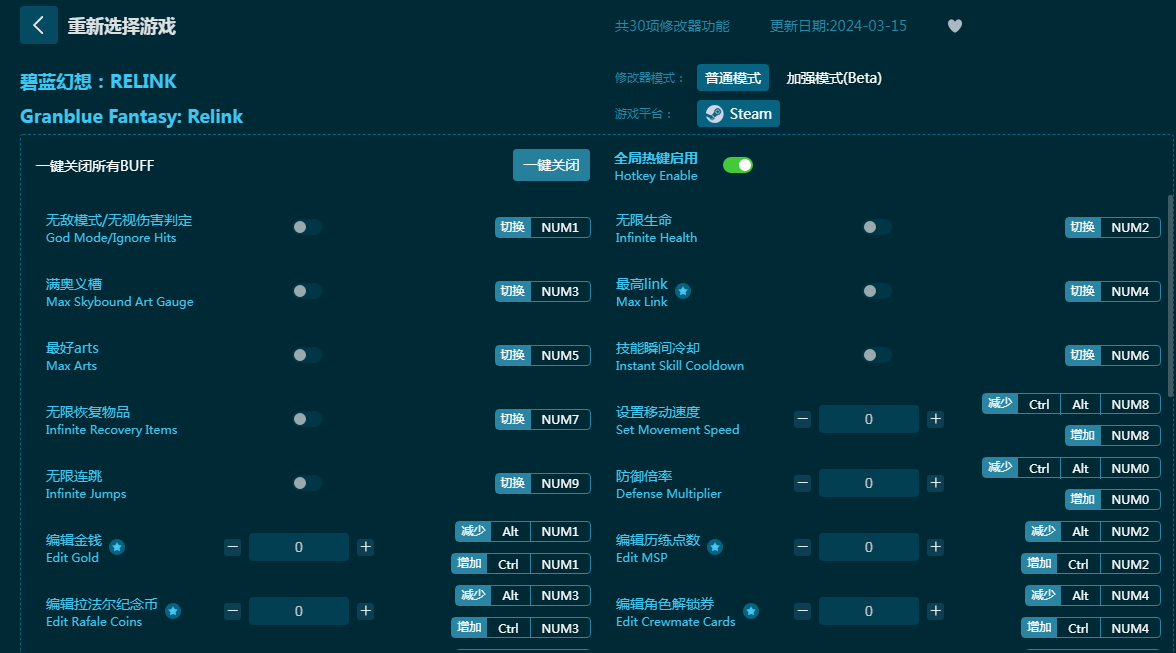The width and height of the screenshot is (1176, 653).
Task: Click the 减少 Alt NUM2 Edit MSP hotkey
Action: click(1093, 532)
